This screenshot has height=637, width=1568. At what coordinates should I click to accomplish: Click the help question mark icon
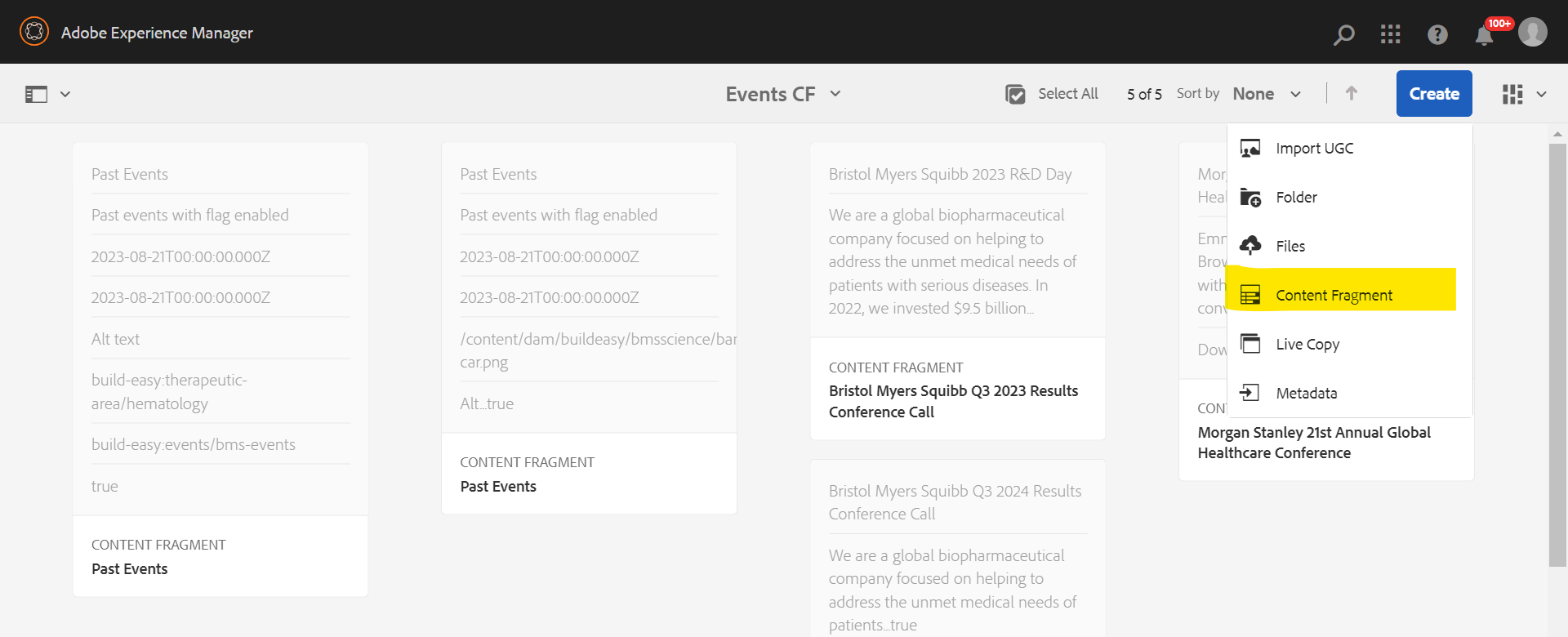click(x=1437, y=34)
